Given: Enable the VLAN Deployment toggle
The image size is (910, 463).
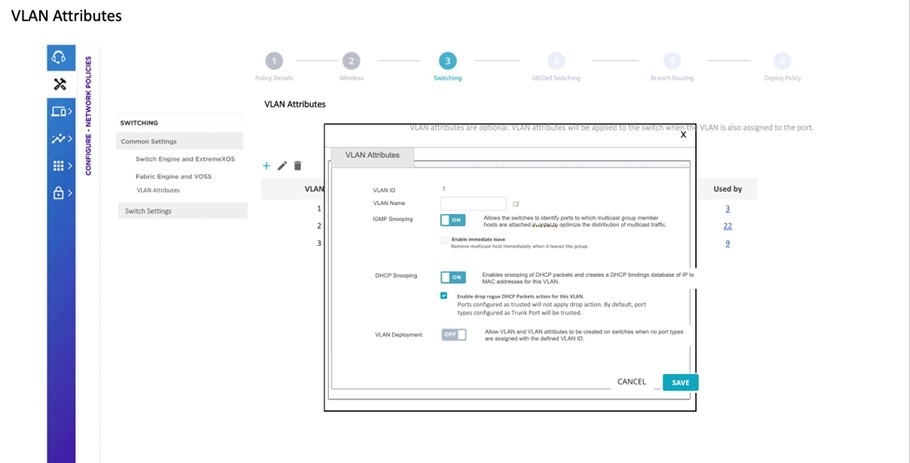Looking at the screenshot, I should [x=453, y=334].
